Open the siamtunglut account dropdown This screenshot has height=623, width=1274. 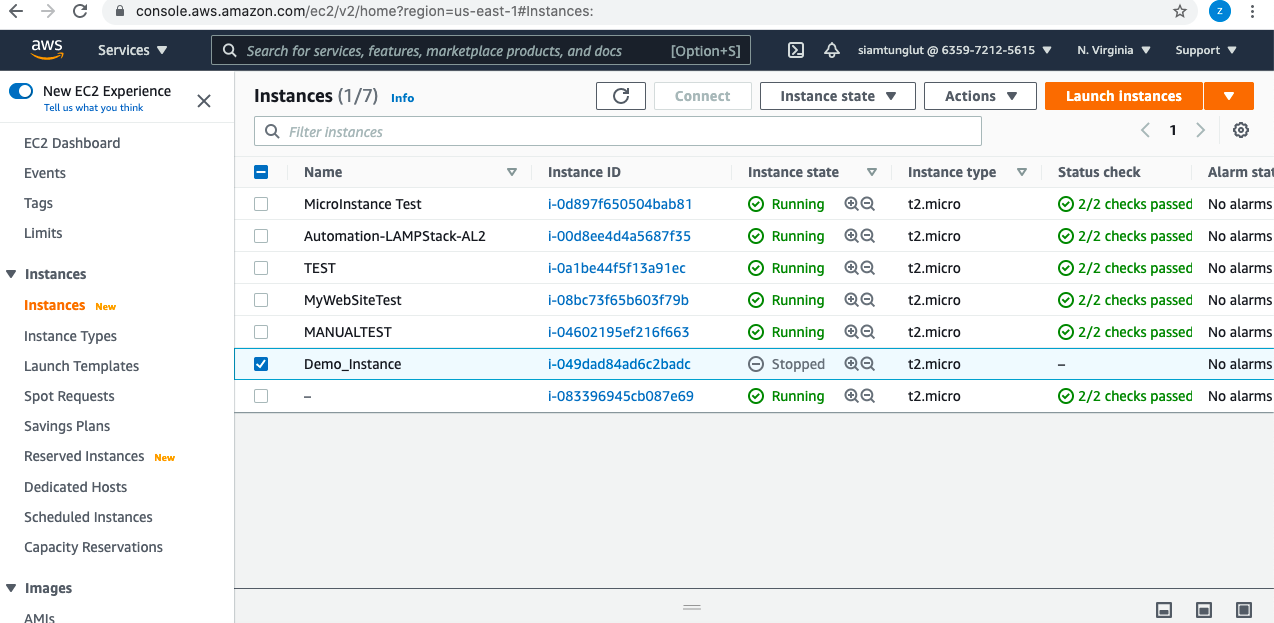[x=955, y=50]
